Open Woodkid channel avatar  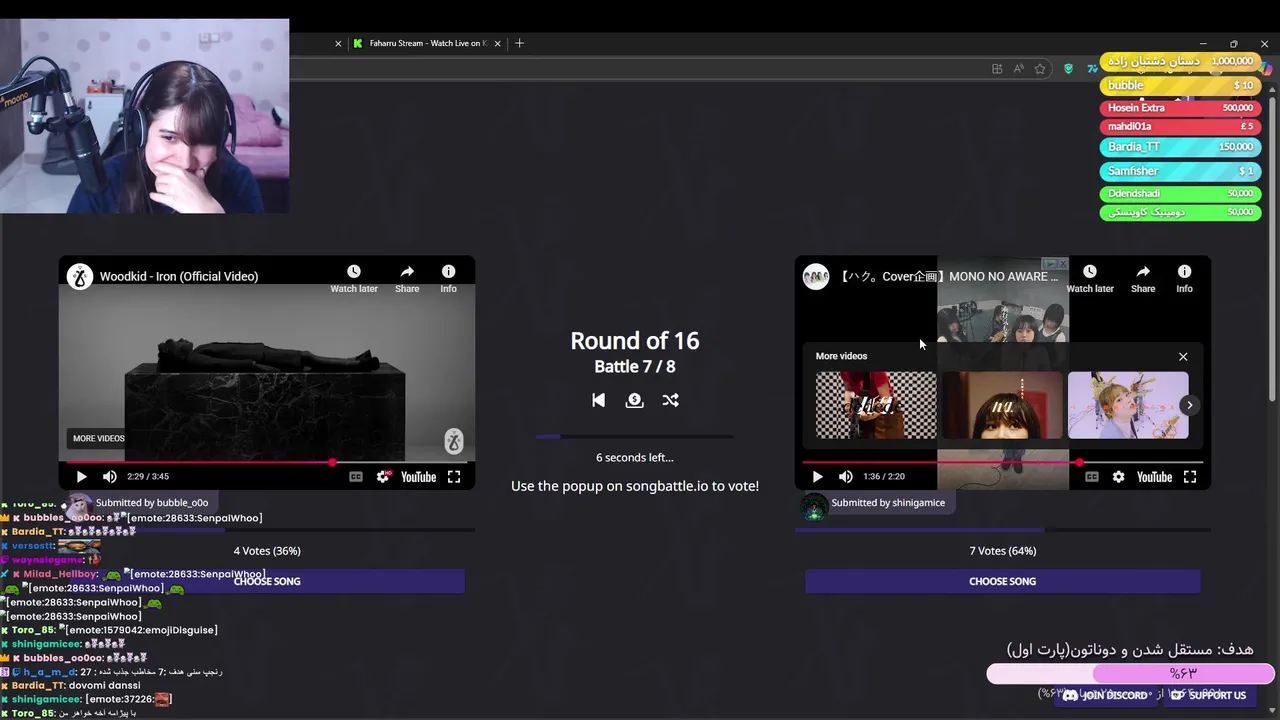pos(80,276)
